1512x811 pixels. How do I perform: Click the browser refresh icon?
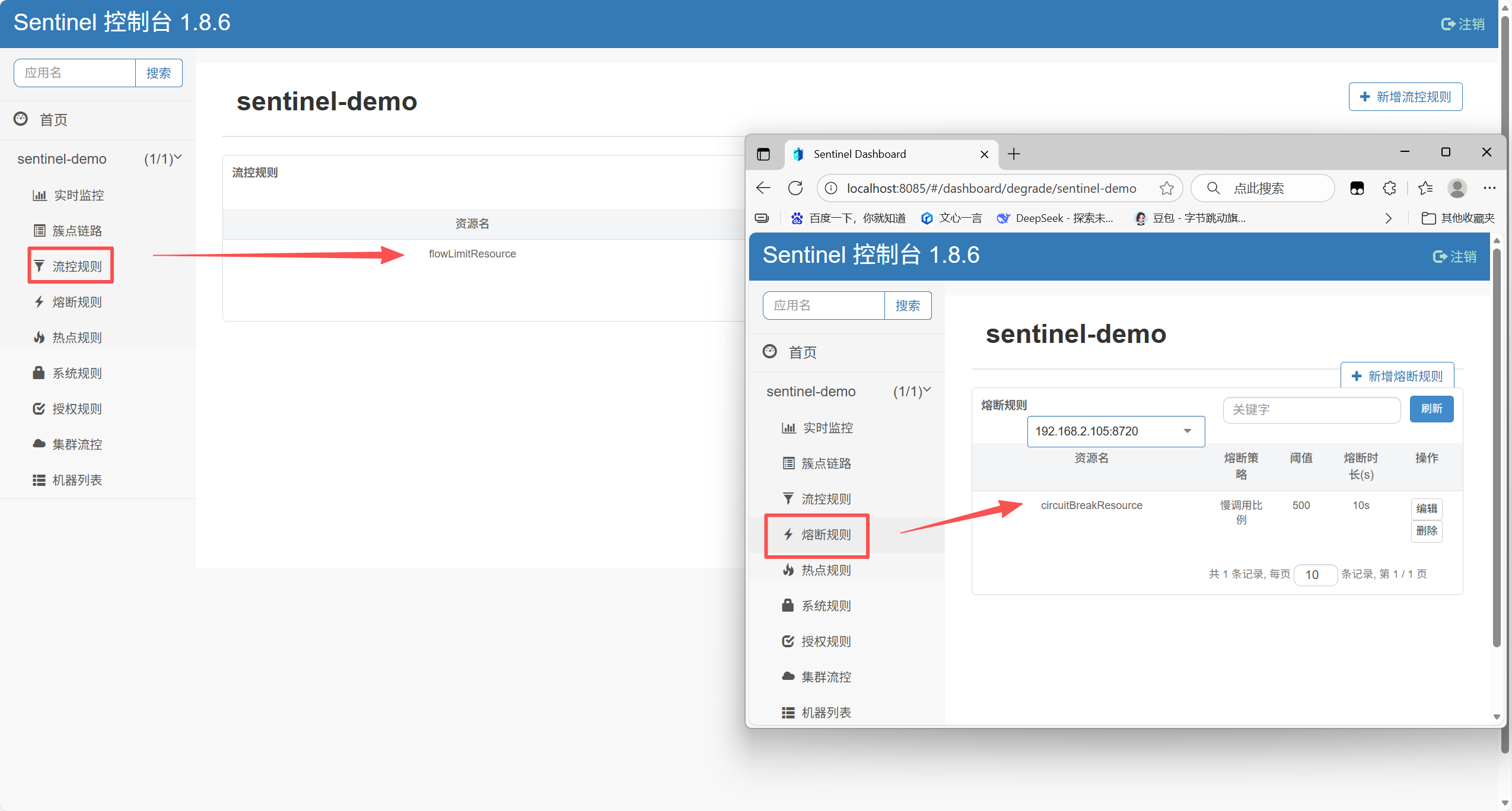(795, 188)
